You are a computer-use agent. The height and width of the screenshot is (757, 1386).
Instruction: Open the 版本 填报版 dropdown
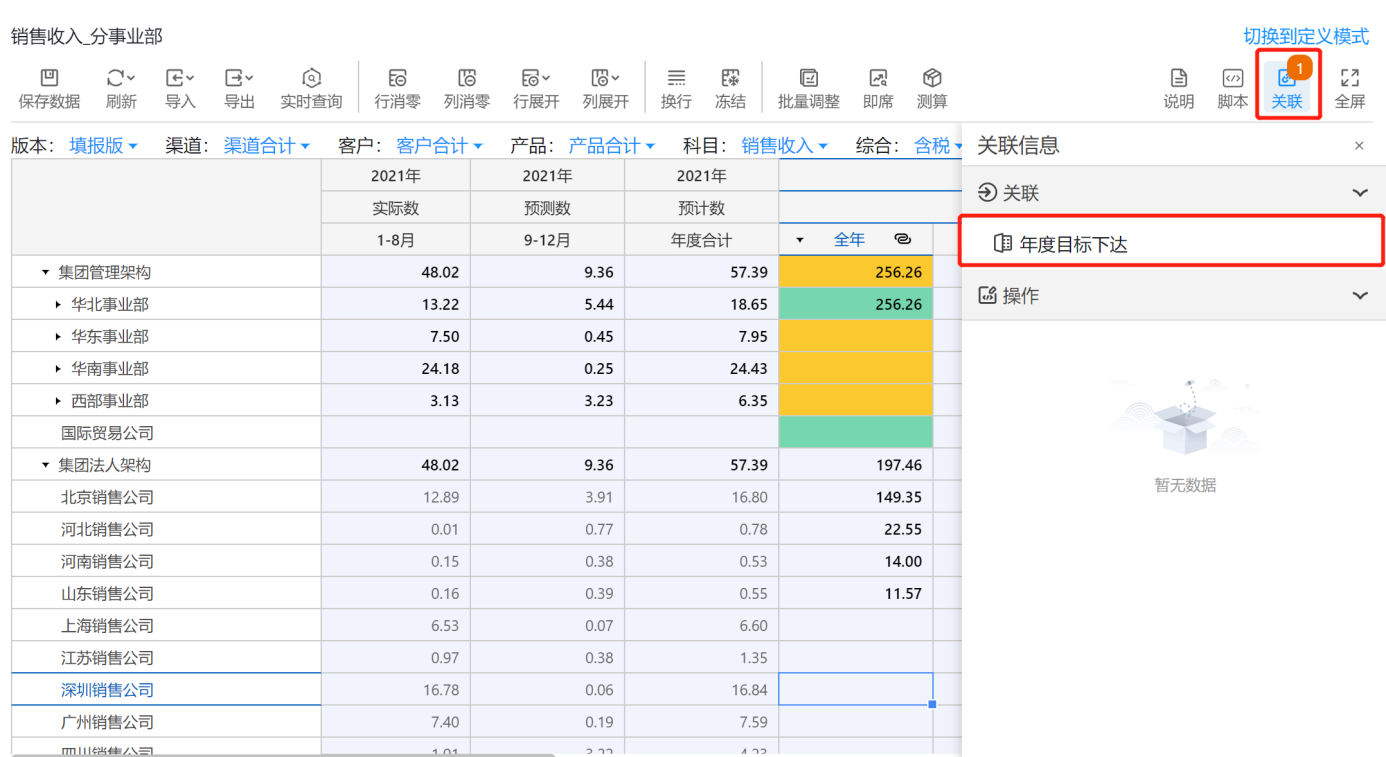[103, 146]
